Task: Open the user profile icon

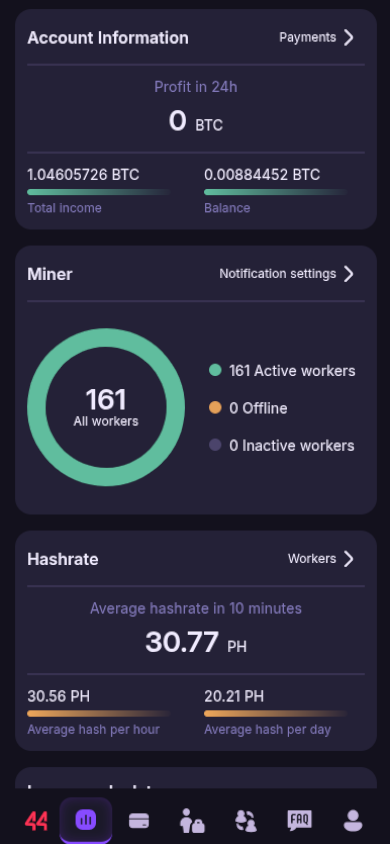Action: coord(353,821)
